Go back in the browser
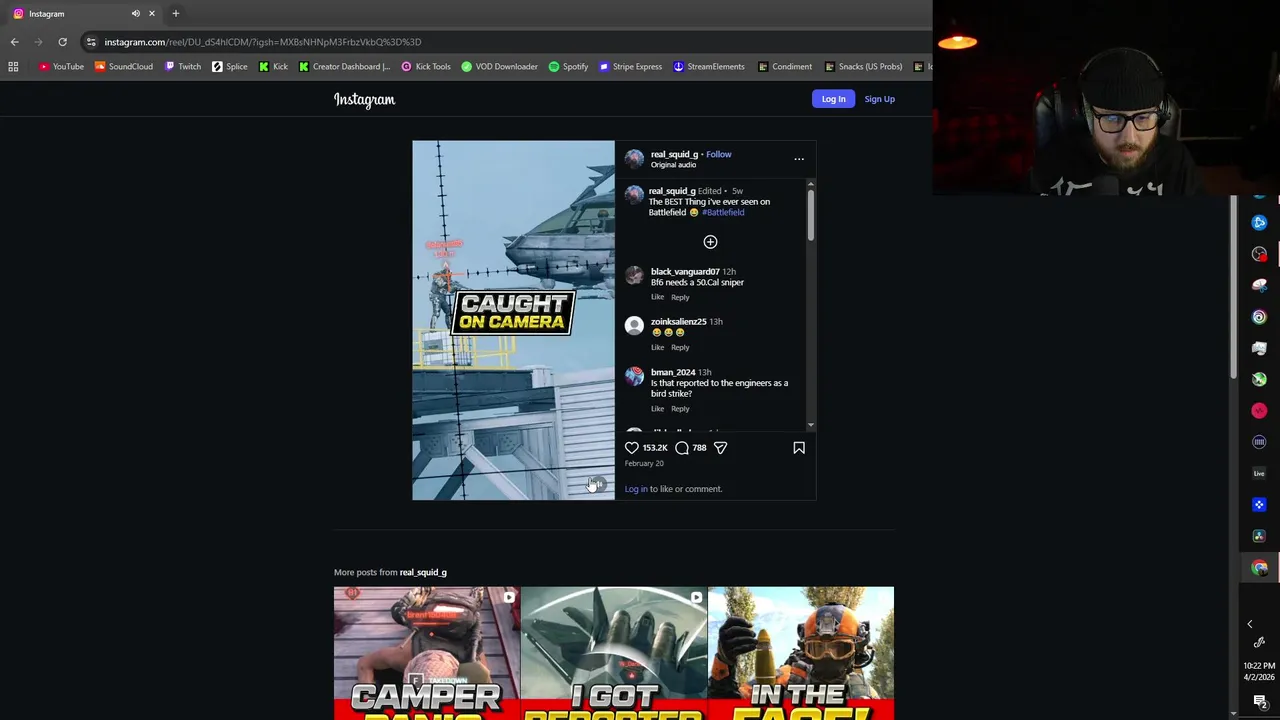 [14, 42]
